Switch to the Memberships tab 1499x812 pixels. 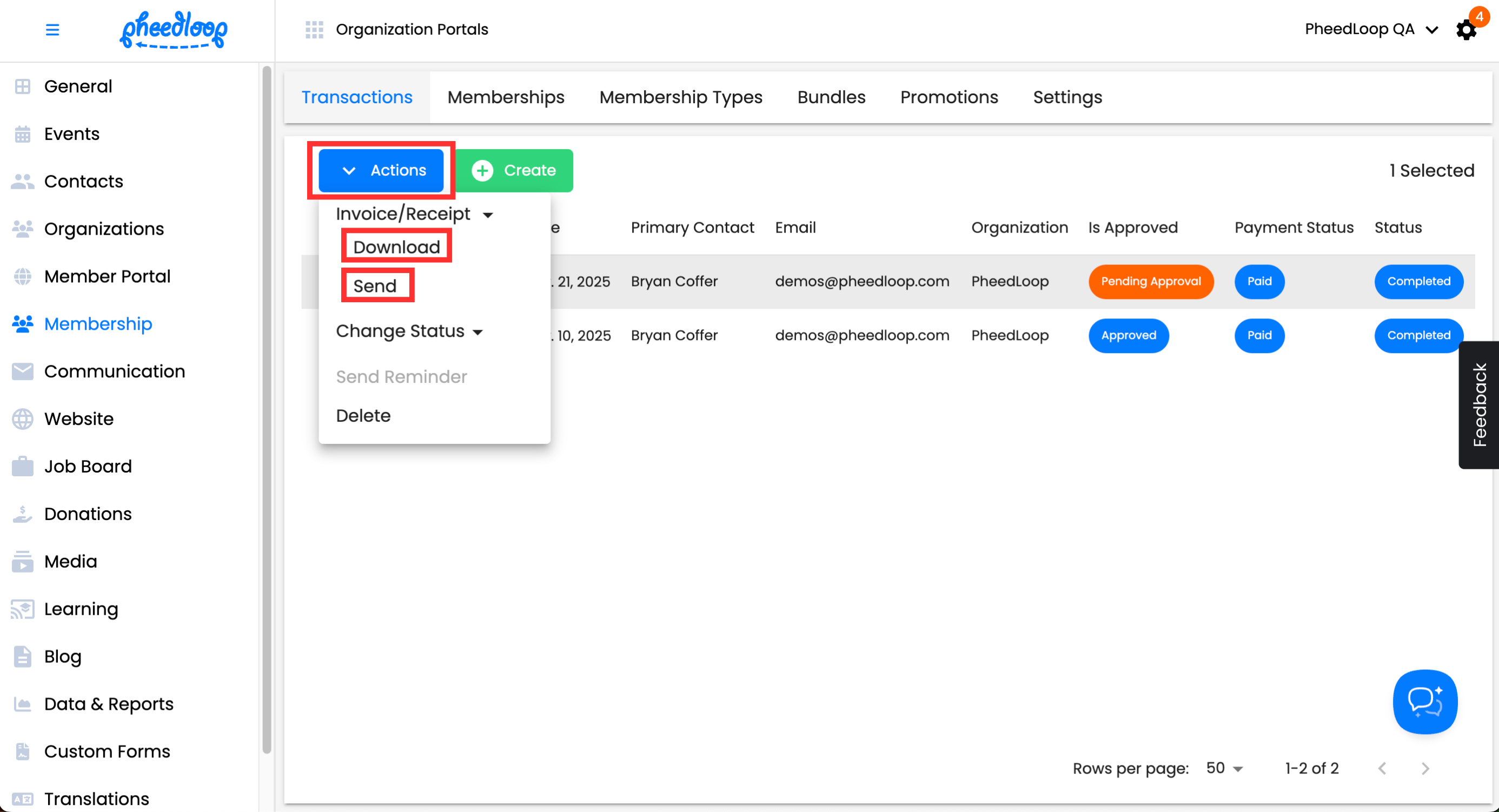click(x=506, y=97)
